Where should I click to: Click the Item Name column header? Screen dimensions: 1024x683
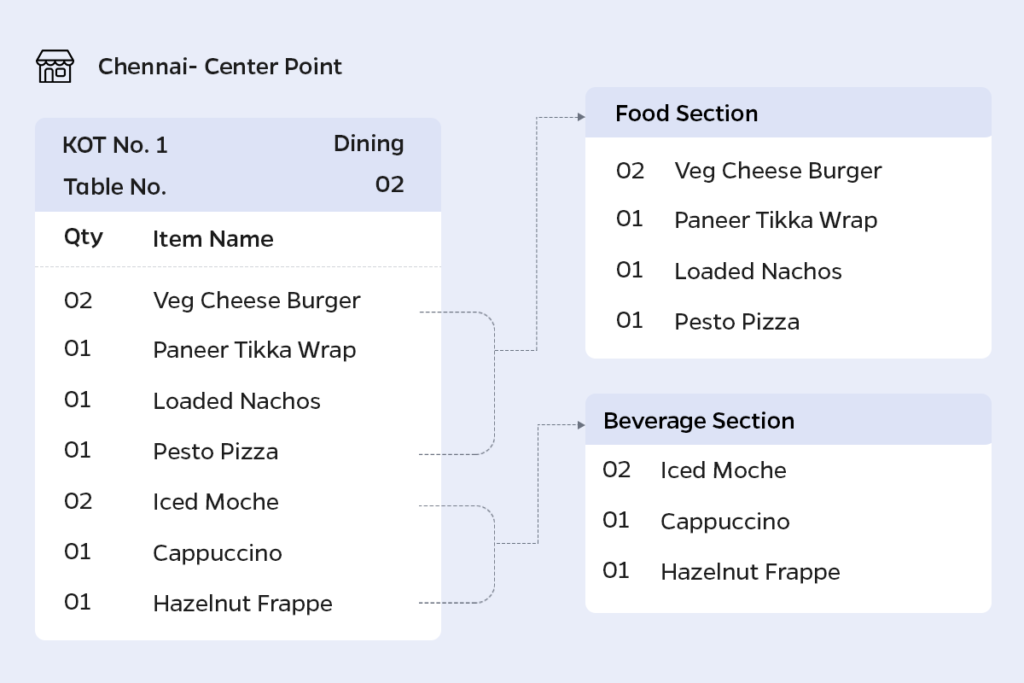213,239
